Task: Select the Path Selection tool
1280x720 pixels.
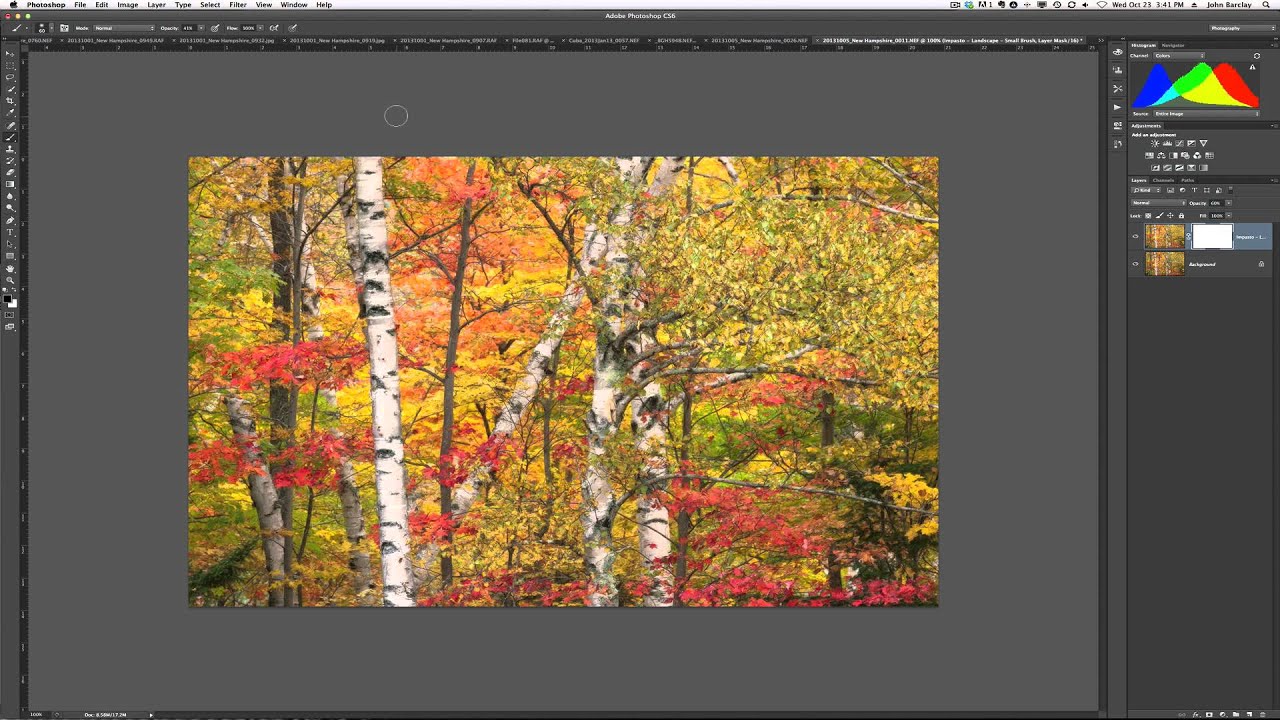Action: coord(9,244)
